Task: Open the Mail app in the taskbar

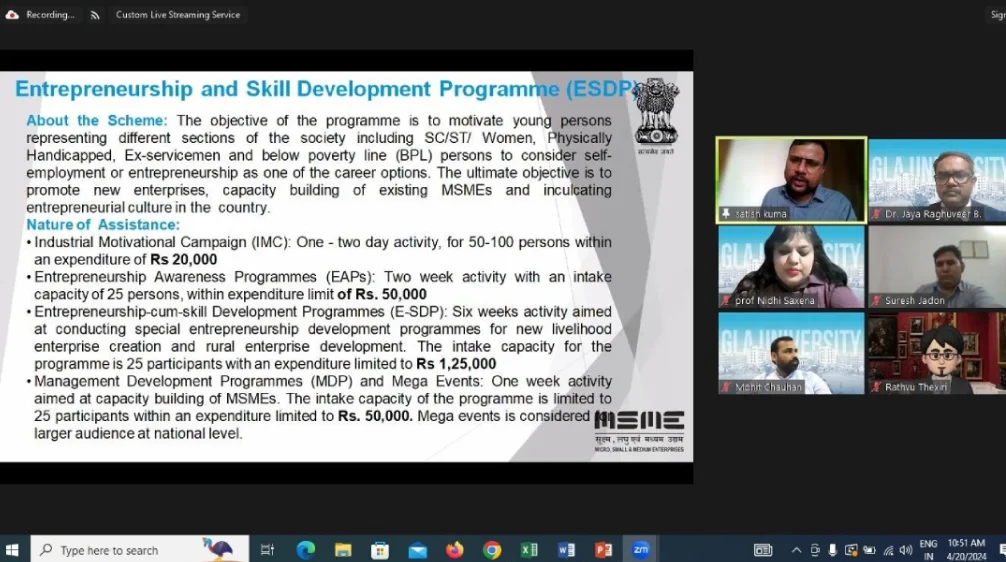Action: 418,549
